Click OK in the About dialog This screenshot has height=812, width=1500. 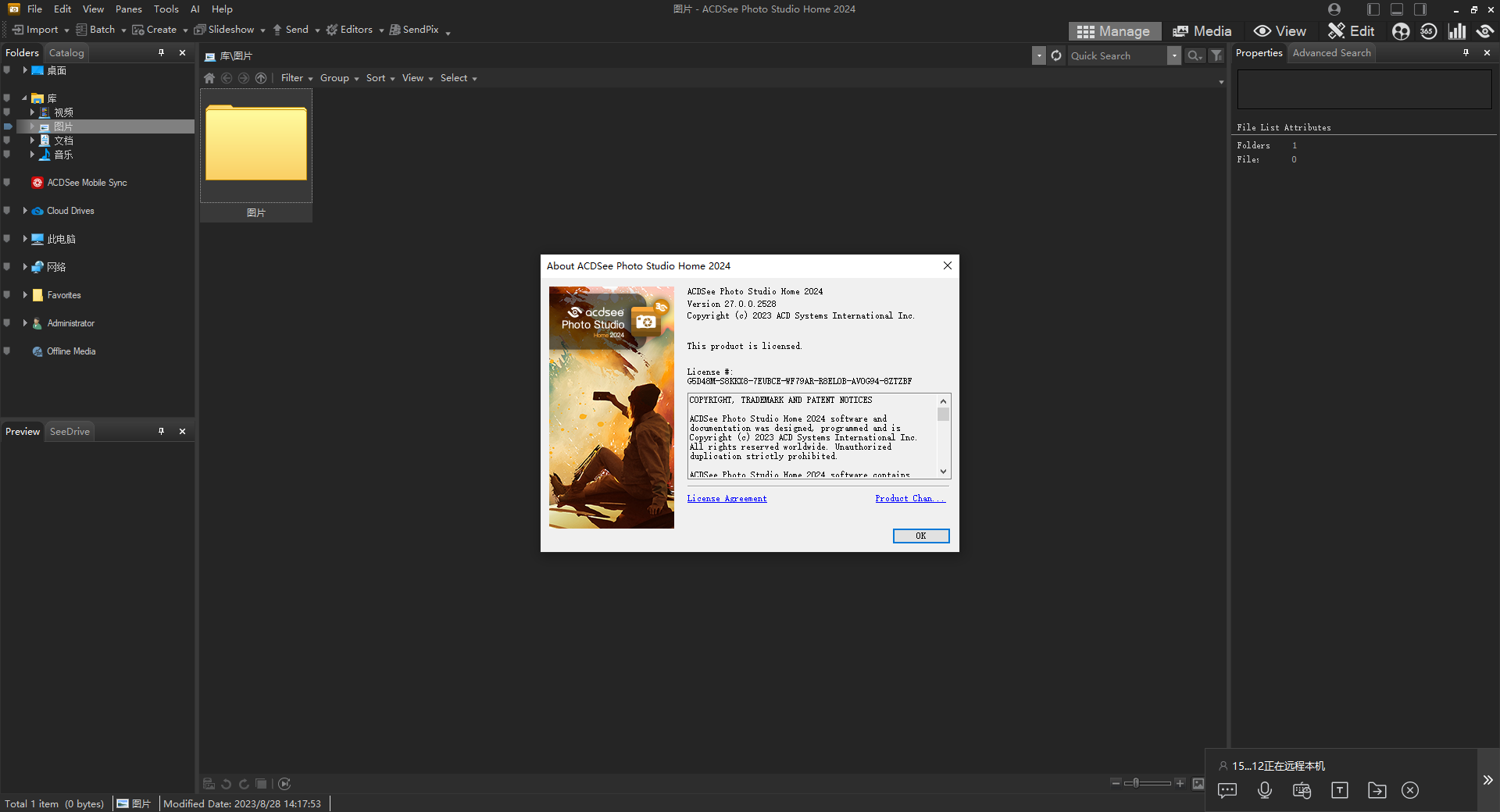click(x=921, y=536)
